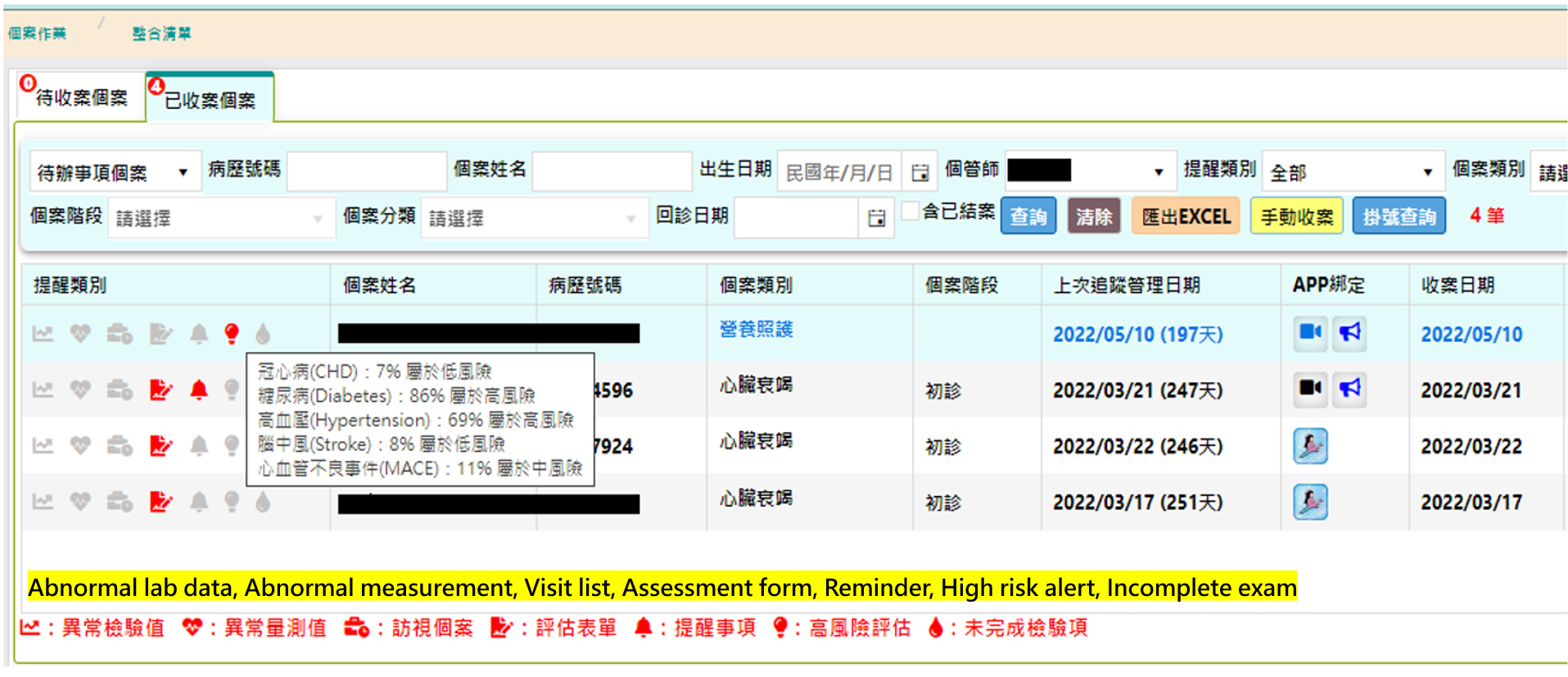Switch to 已收案個案 tab
This screenshot has width=1568, height=677.
click(210, 99)
